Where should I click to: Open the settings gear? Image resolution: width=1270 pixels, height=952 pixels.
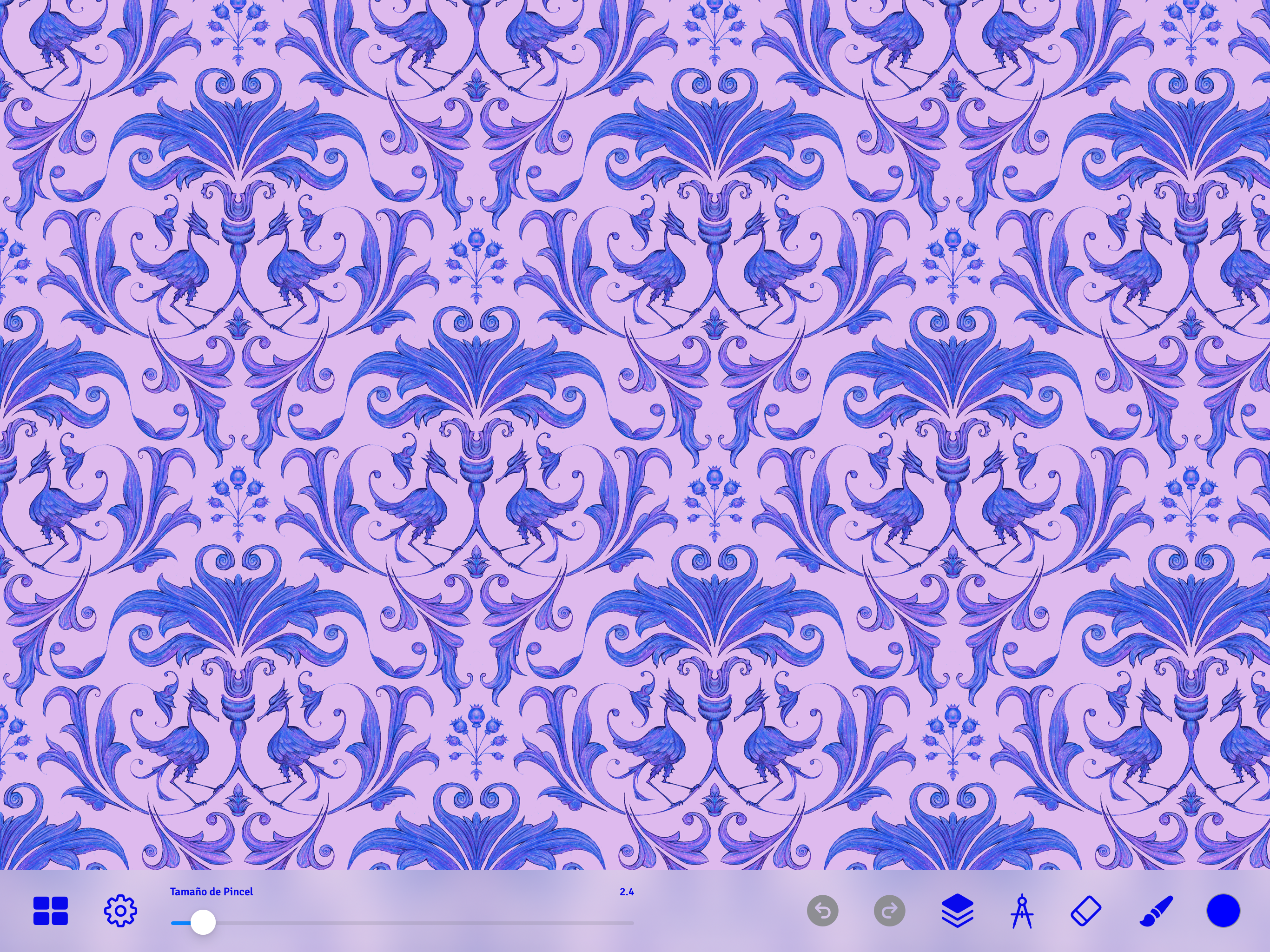[120, 911]
